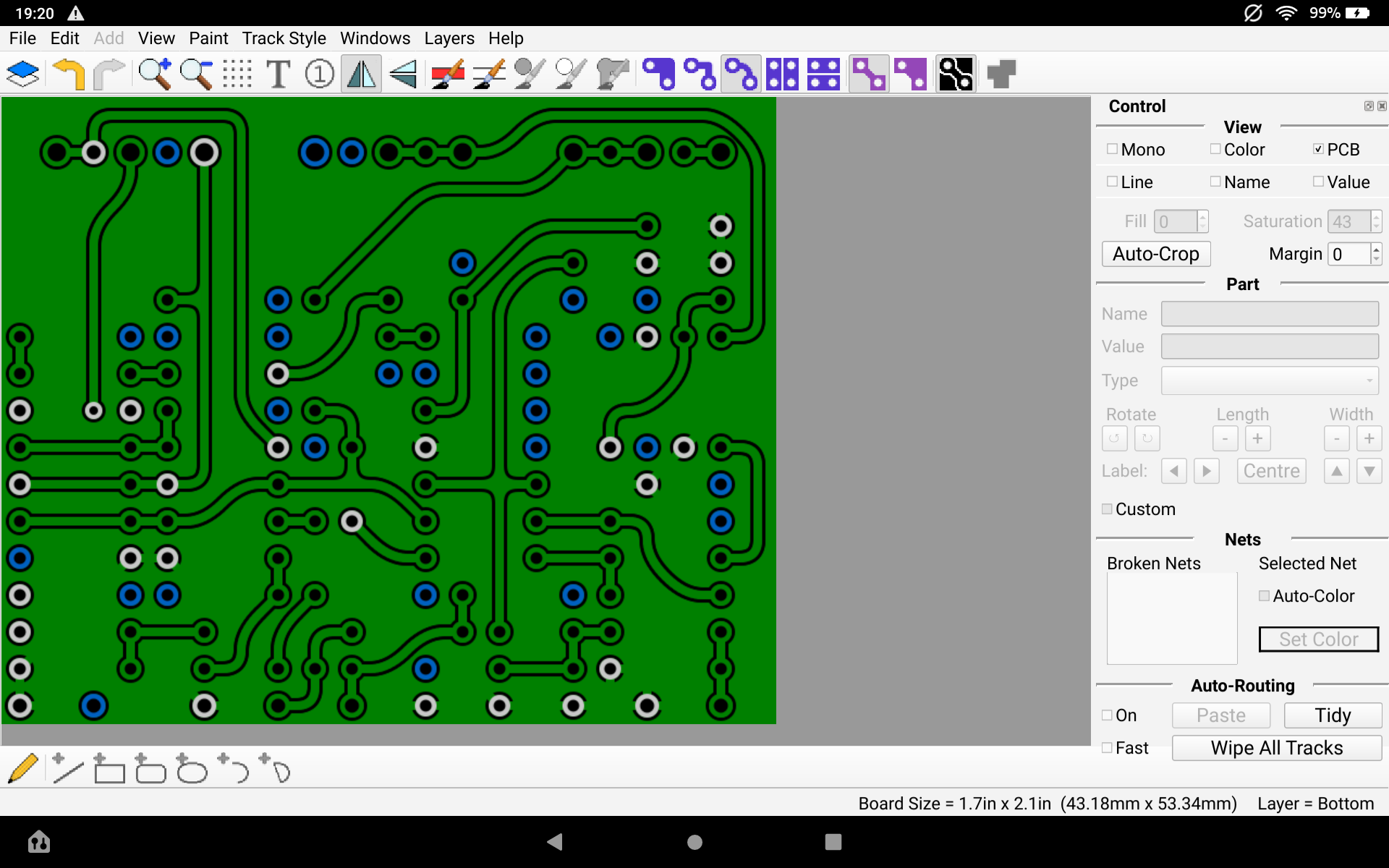Open the part Type dropdown
The width and height of the screenshot is (1389, 868).
[1270, 380]
